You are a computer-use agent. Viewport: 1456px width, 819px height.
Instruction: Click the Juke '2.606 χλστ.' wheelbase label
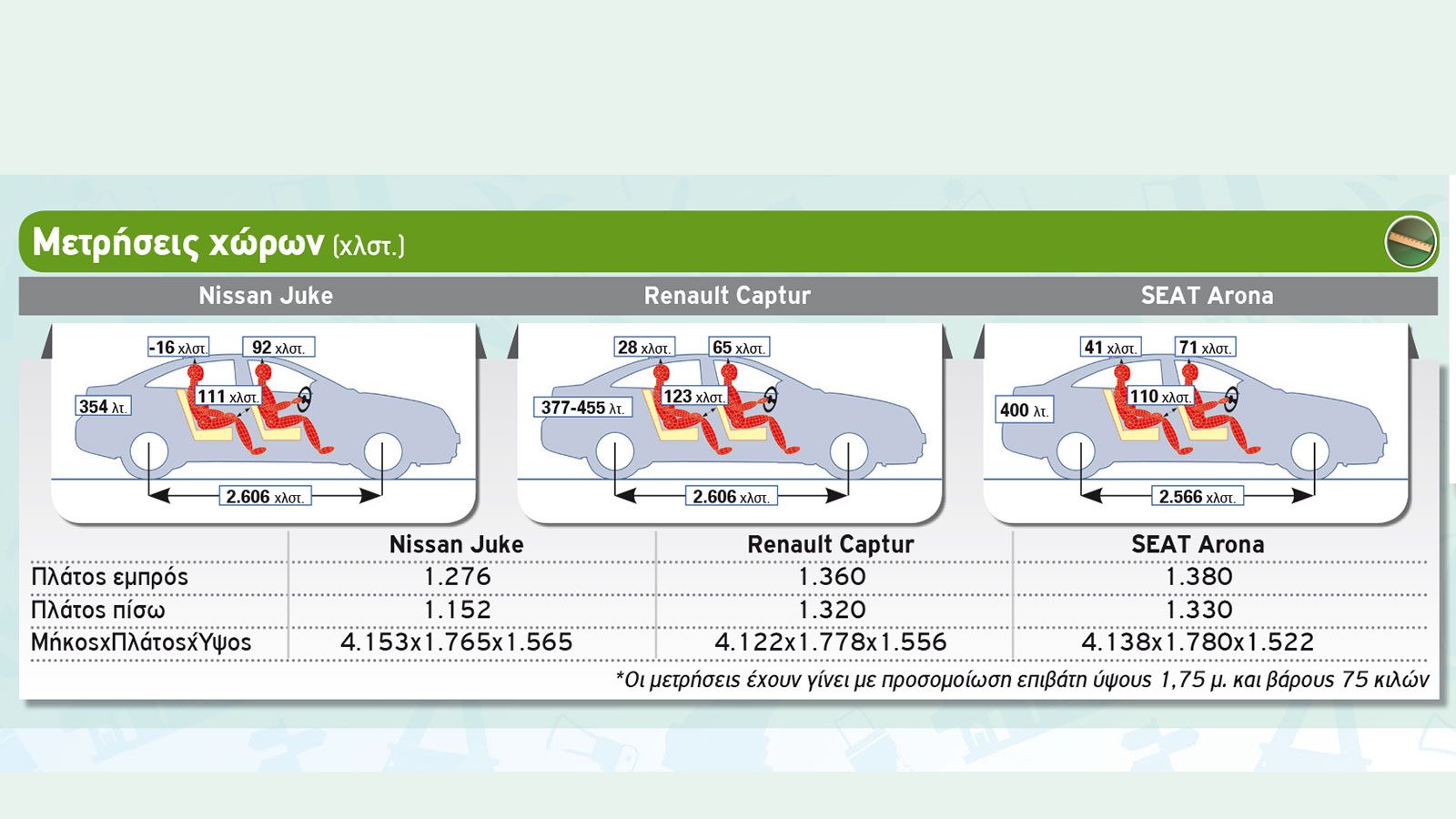tap(265, 497)
